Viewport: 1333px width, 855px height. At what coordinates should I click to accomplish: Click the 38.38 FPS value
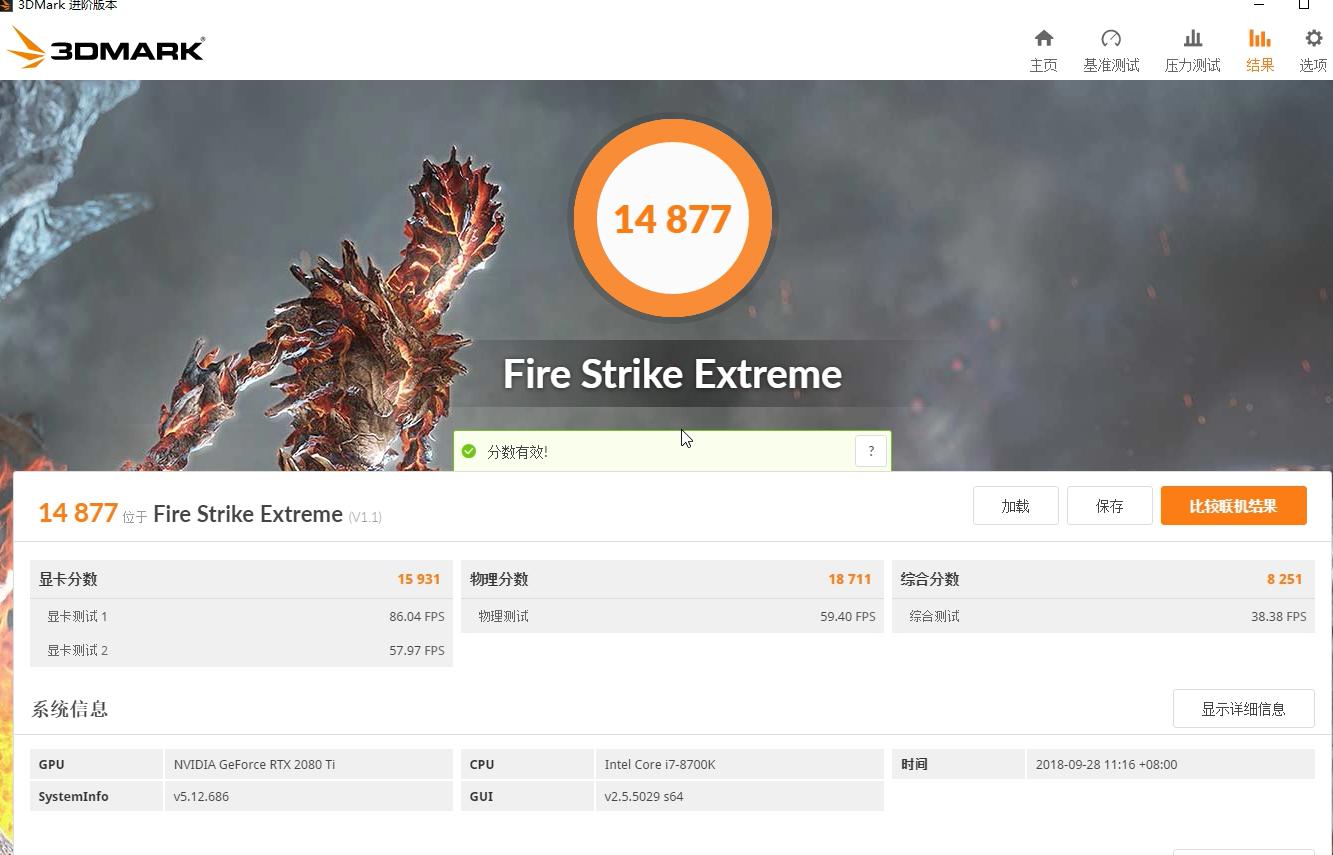click(x=1279, y=616)
